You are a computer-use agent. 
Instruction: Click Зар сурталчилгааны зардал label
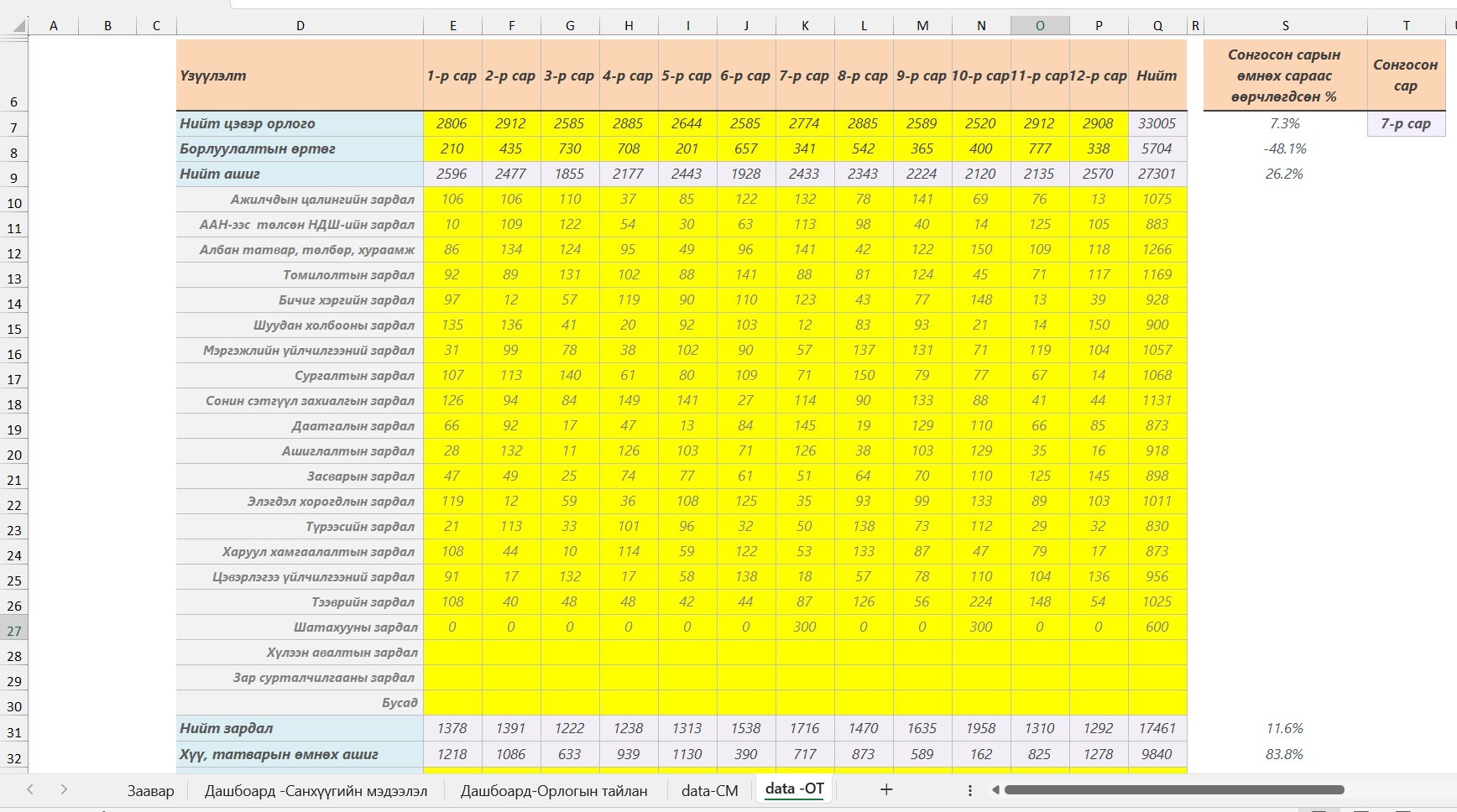[x=326, y=677]
